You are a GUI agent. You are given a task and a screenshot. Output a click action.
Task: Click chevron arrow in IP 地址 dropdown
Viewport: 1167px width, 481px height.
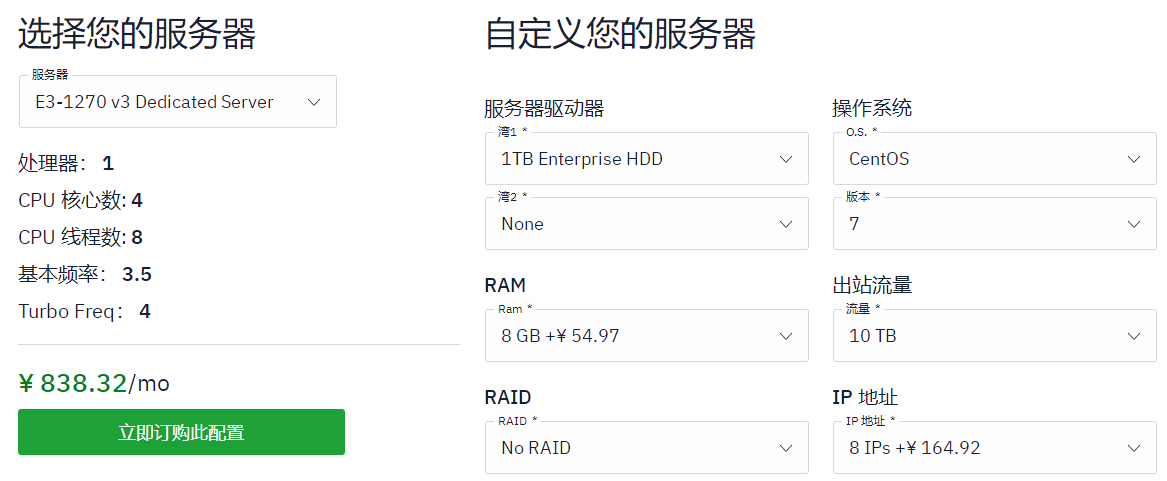(1134, 448)
